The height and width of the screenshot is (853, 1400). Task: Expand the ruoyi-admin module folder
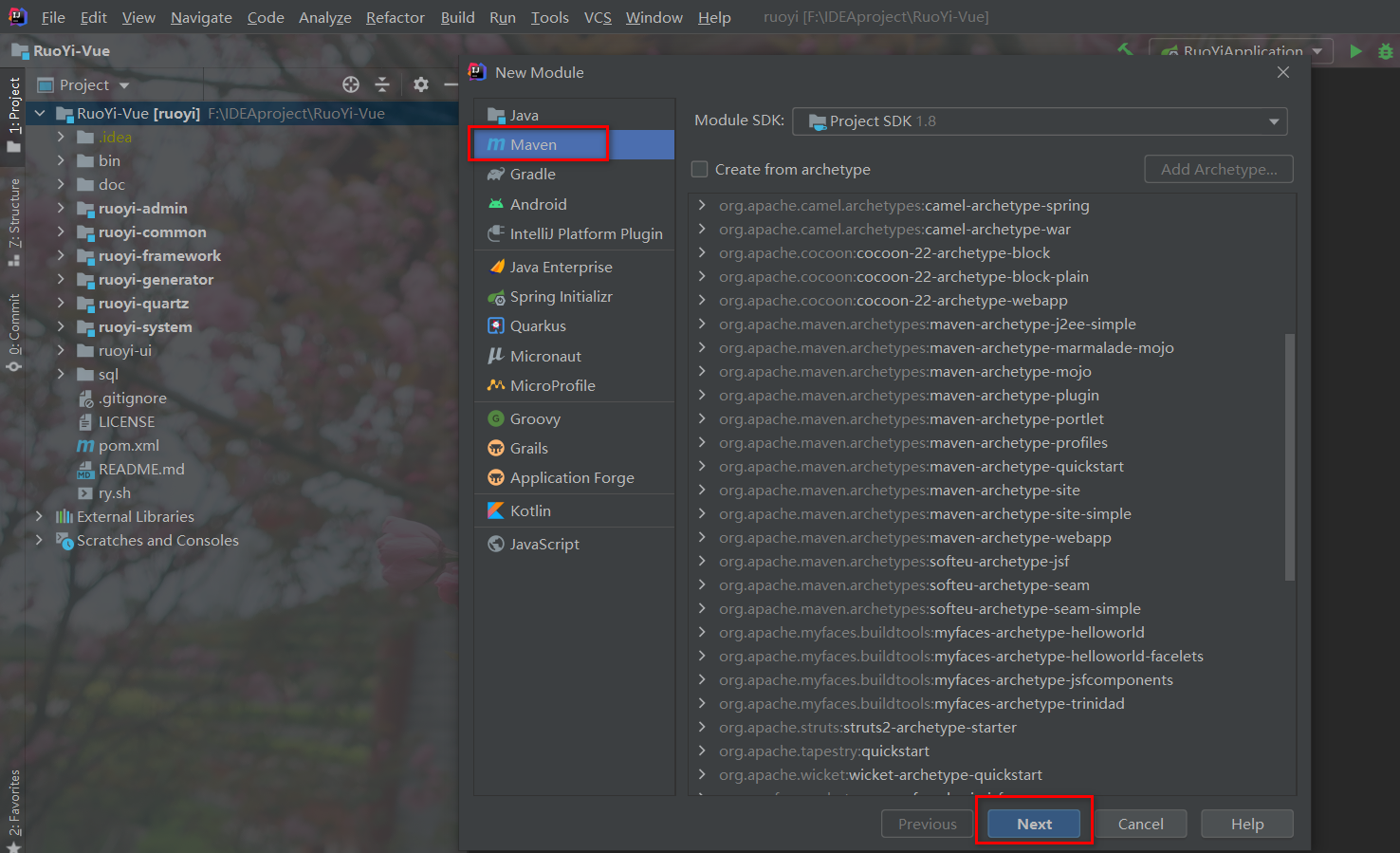pos(61,208)
